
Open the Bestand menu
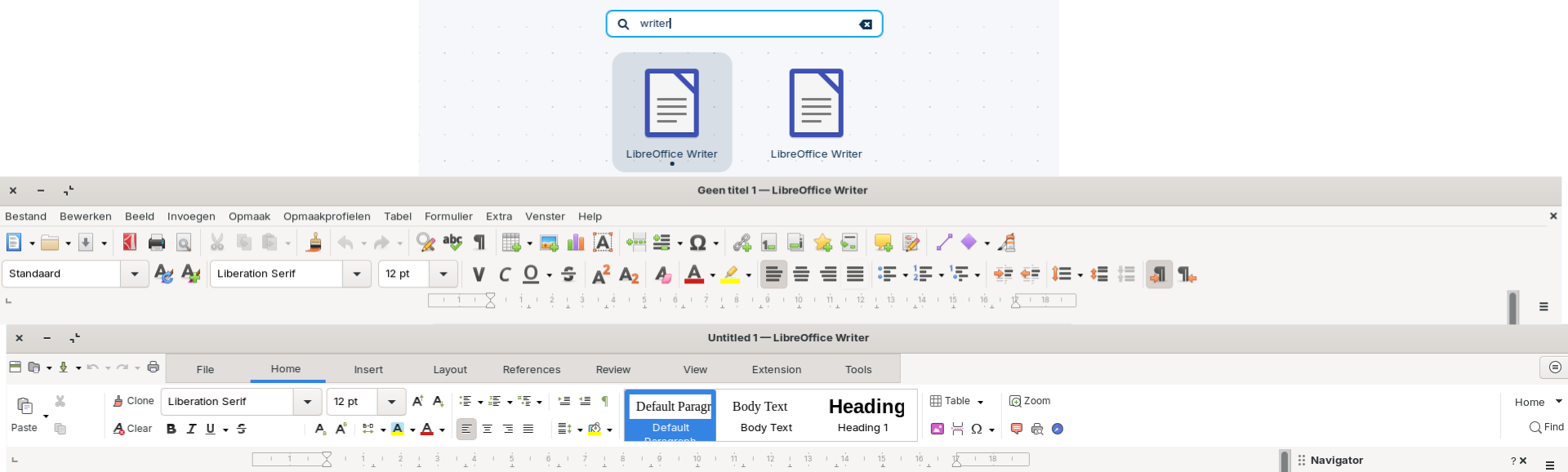26,216
